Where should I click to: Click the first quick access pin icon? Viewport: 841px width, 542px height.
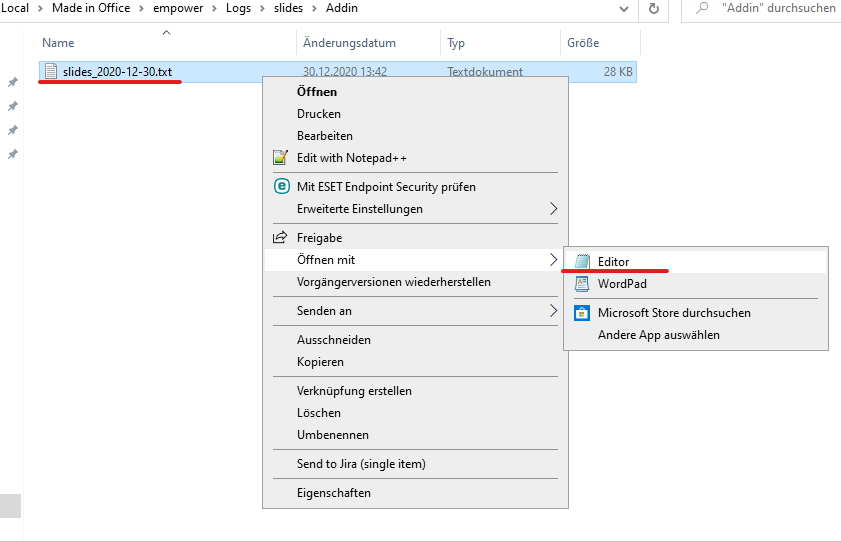[x=12, y=82]
